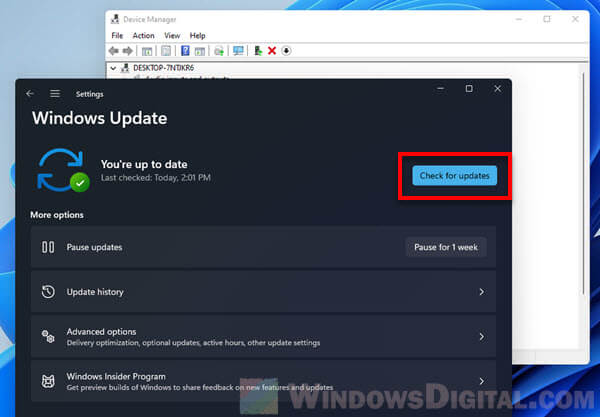
Task: Click the Pause updates icon
Action: (48, 247)
